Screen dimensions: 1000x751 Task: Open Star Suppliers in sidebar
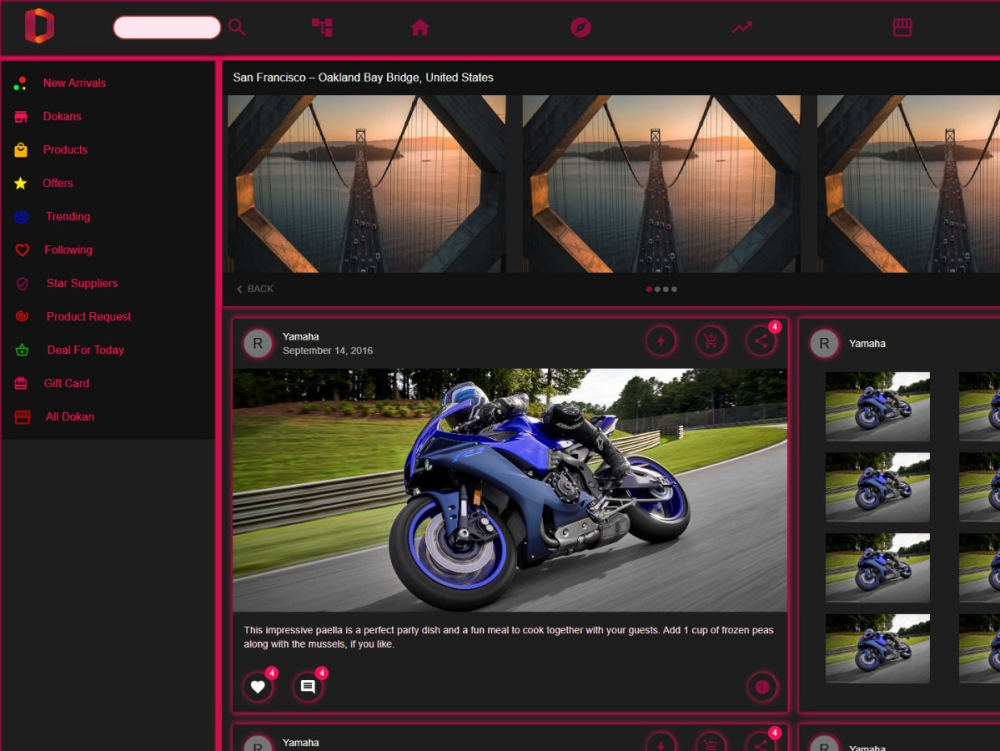point(82,283)
